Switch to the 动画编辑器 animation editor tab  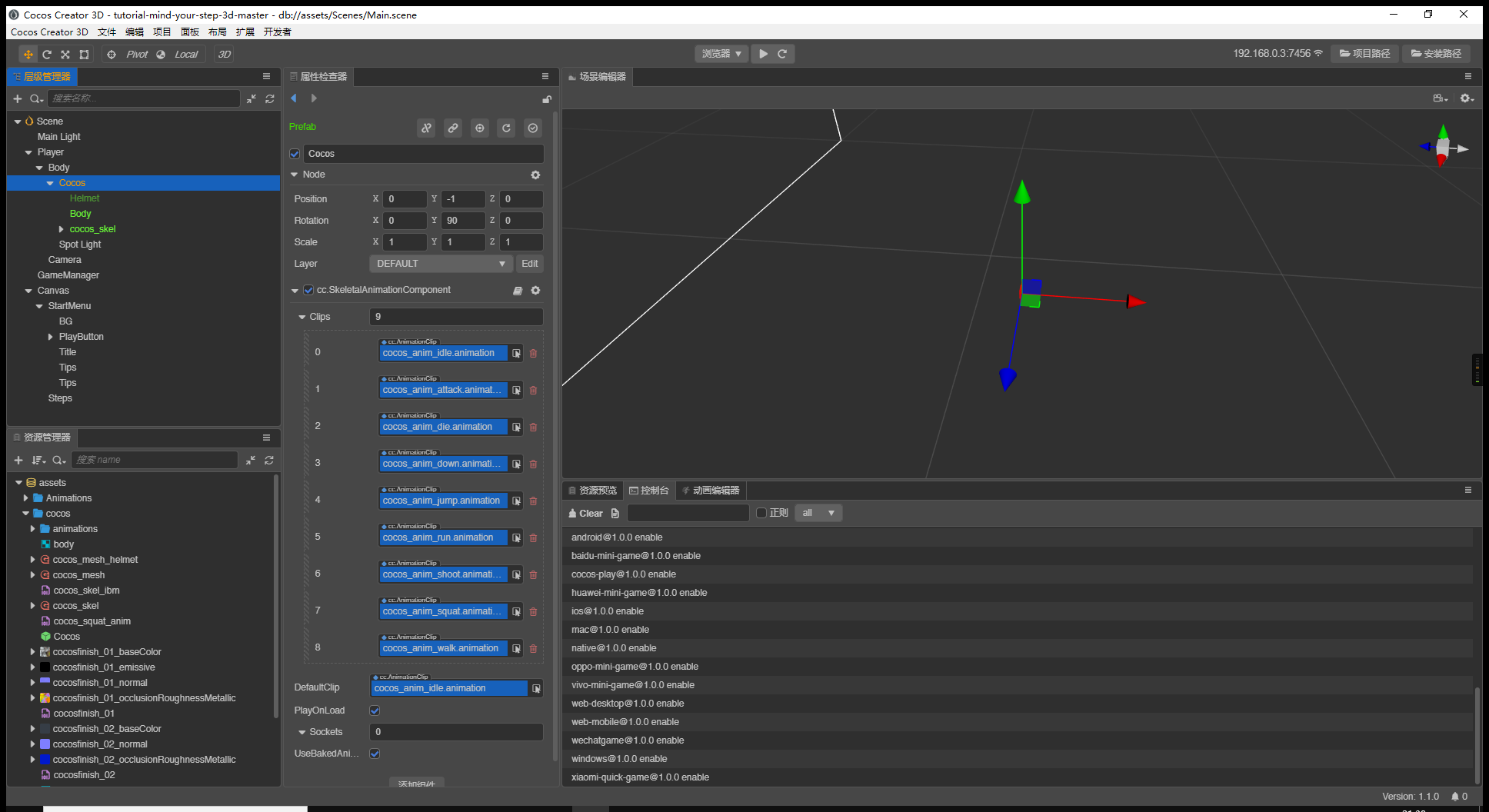pyautogui.click(x=711, y=491)
